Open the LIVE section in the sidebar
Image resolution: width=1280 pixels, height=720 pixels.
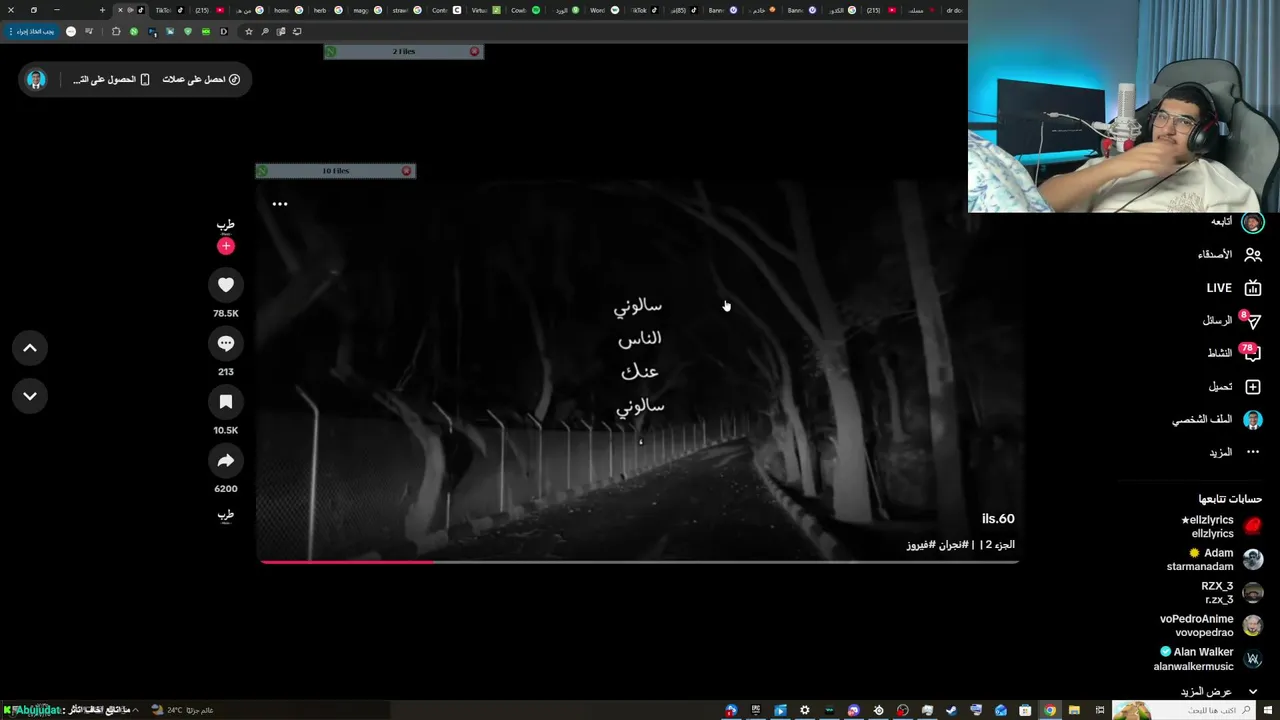click(1233, 288)
